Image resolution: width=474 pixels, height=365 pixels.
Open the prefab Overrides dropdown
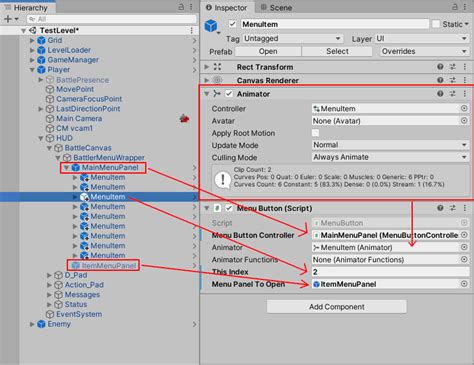(424, 51)
